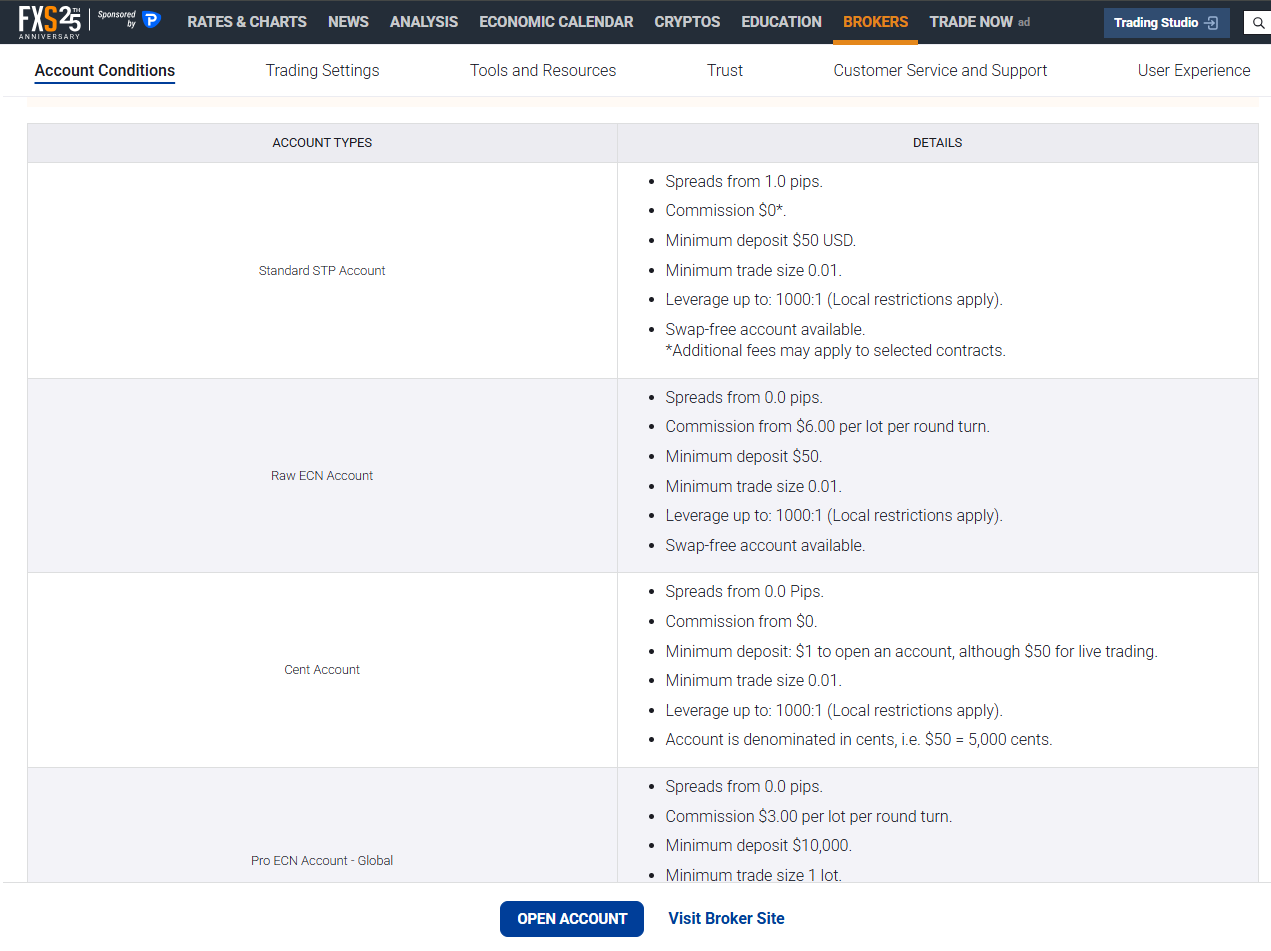Go to the News section
The width and height of the screenshot is (1271, 951).
click(x=348, y=22)
